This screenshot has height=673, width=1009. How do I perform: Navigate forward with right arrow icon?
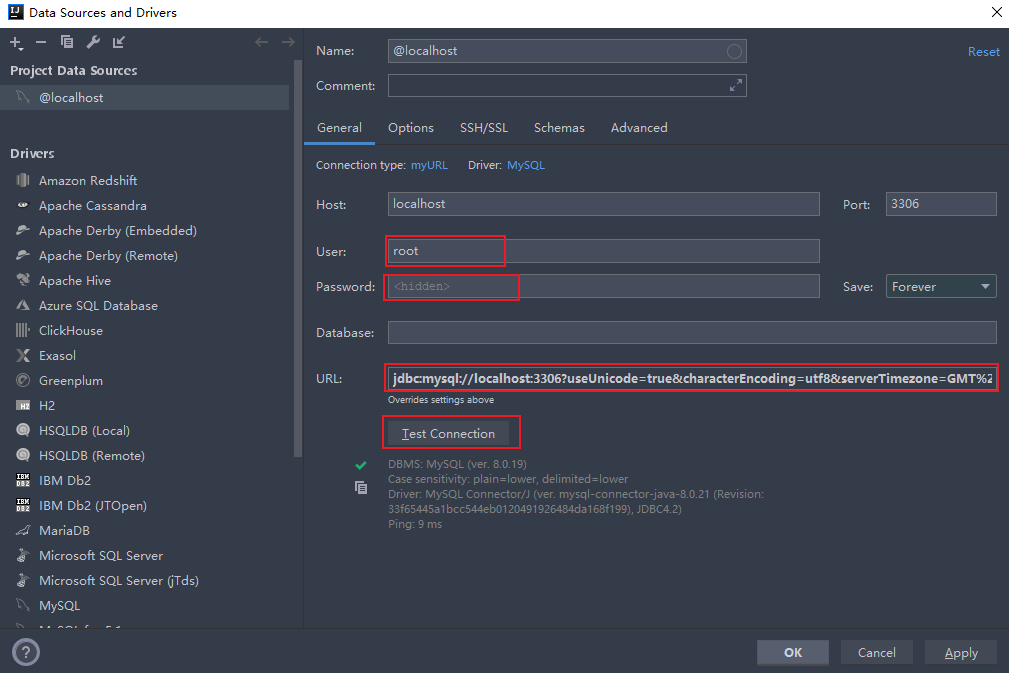click(x=288, y=42)
